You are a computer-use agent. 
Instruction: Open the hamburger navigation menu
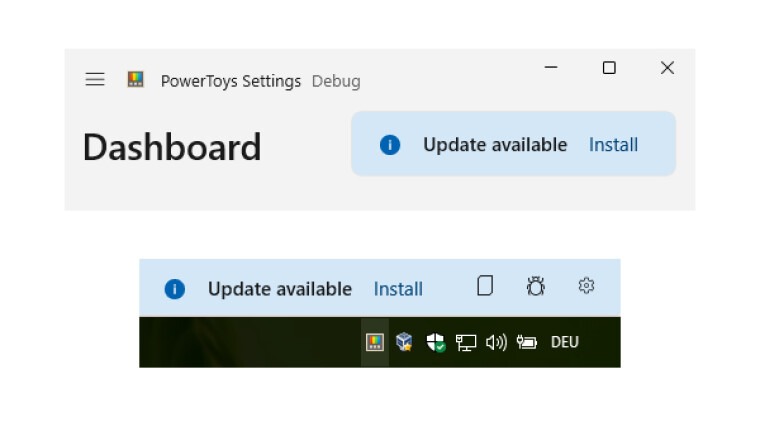95,80
